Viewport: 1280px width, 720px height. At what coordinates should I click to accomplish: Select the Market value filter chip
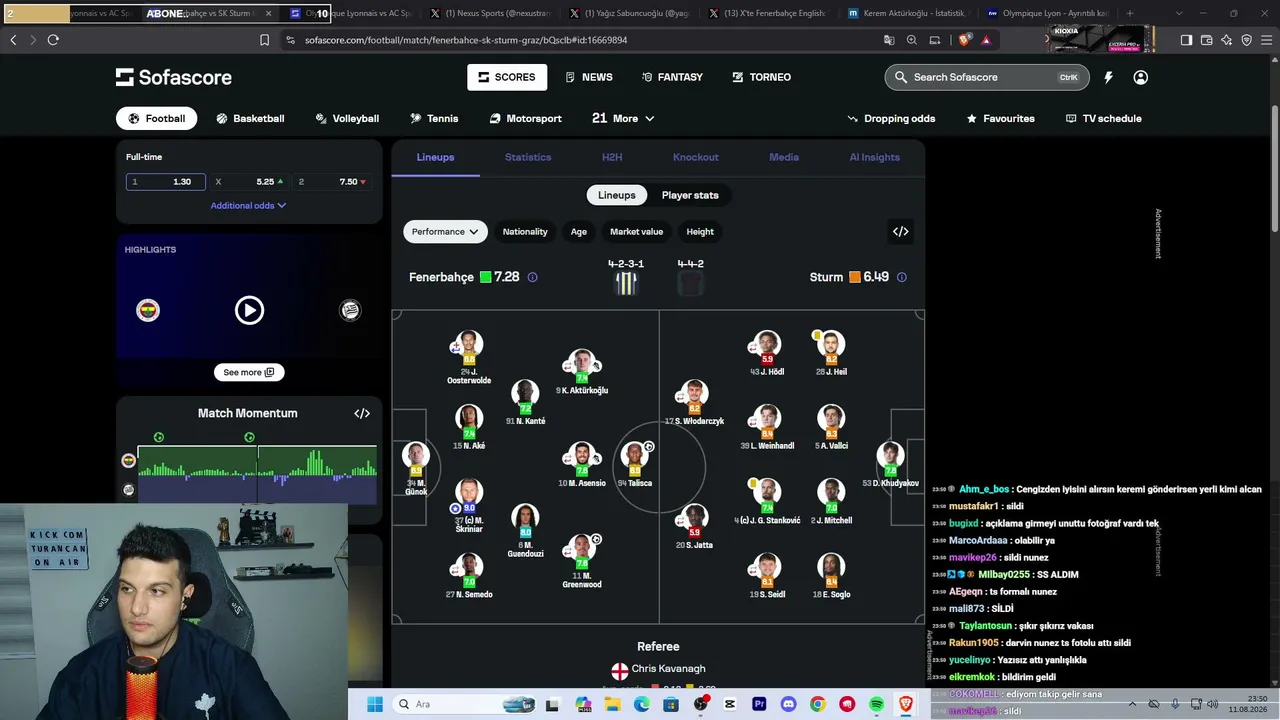tap(637, 232)
